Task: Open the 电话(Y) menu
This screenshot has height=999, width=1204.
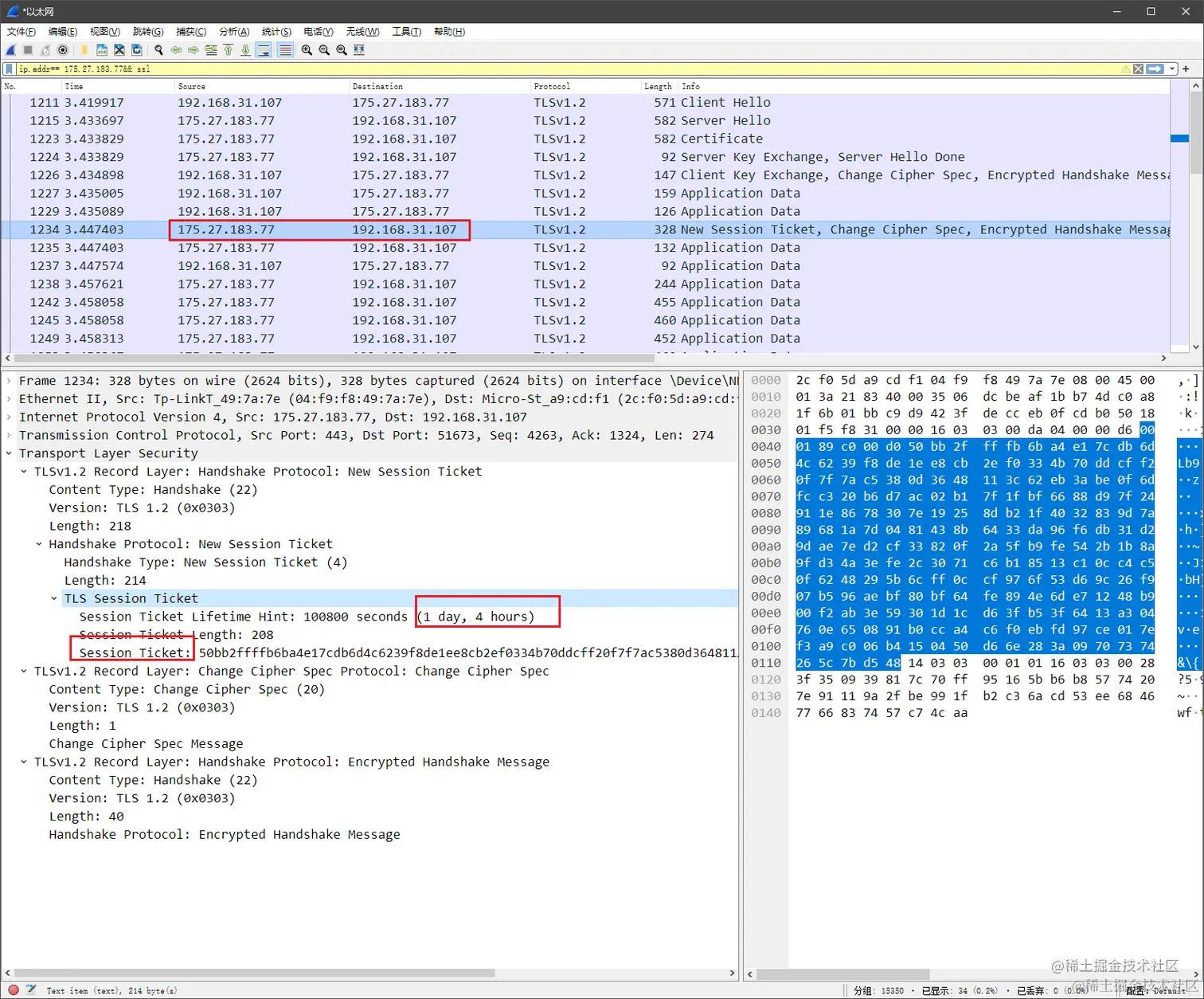Action: 319,32
